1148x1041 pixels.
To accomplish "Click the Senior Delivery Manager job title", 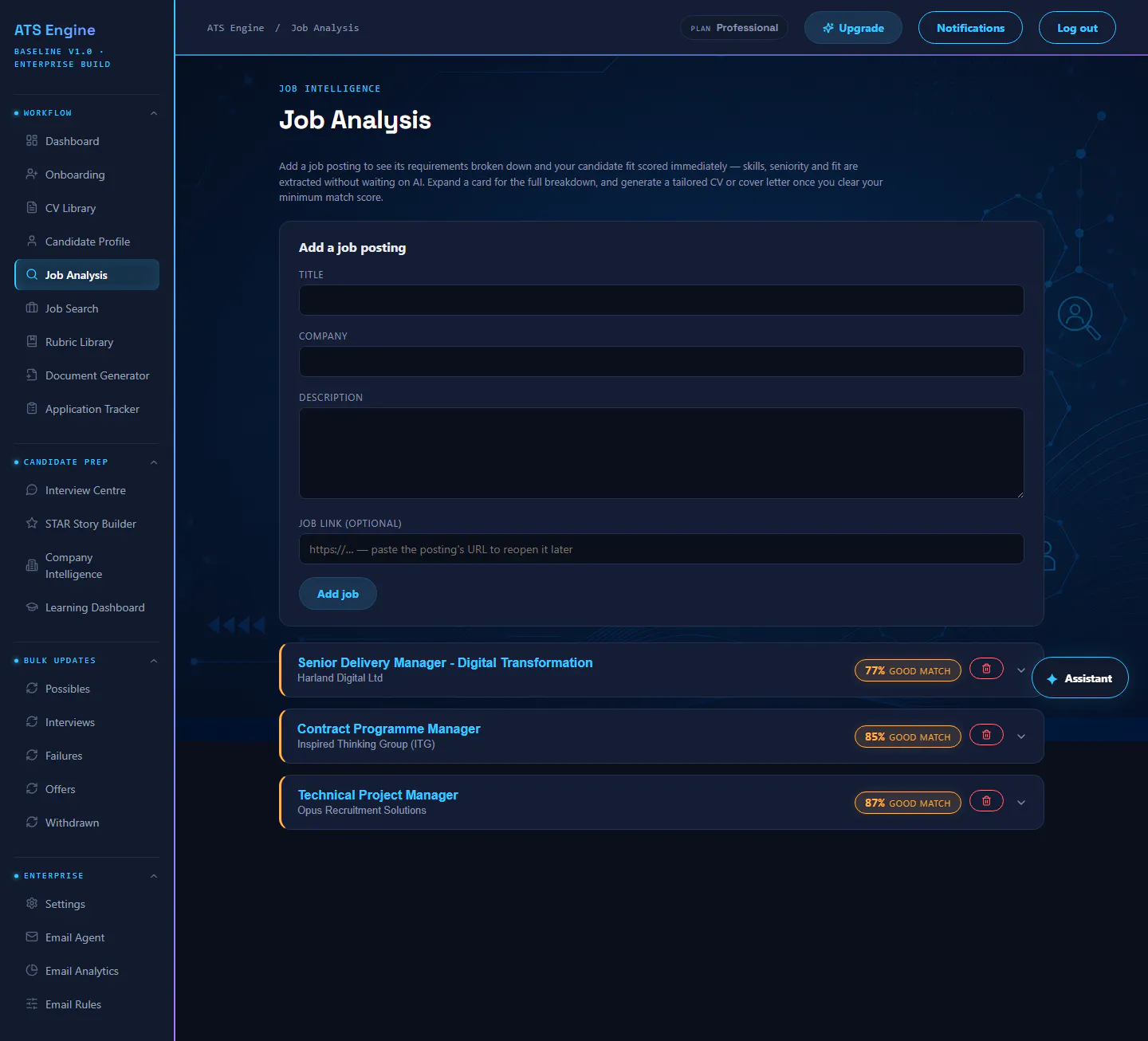I will [445, 662].
